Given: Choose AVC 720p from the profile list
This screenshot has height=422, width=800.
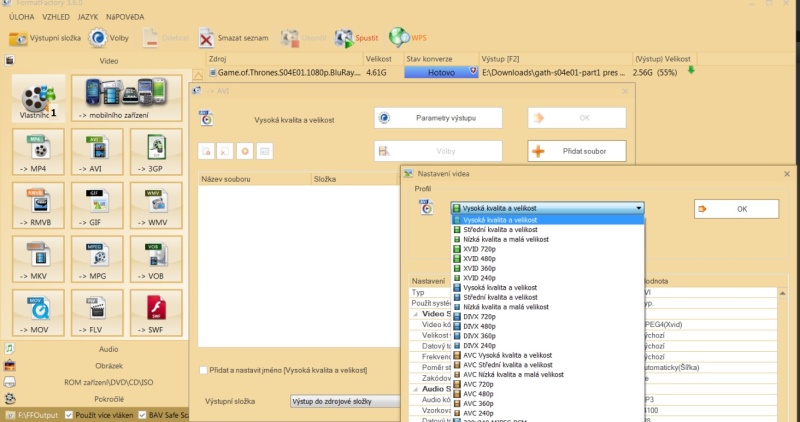Looking at the screenshot, I should (x=547, y=384).
